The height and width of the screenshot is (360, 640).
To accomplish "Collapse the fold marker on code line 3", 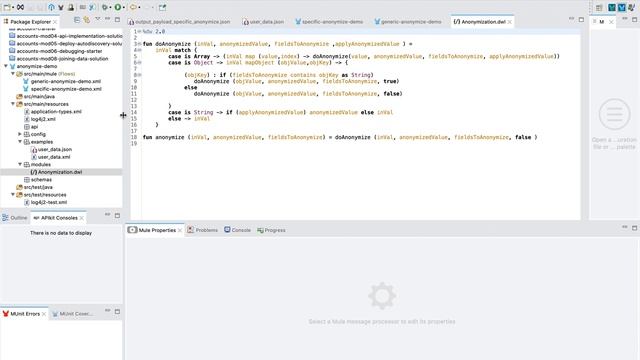I will coord(140,44).
